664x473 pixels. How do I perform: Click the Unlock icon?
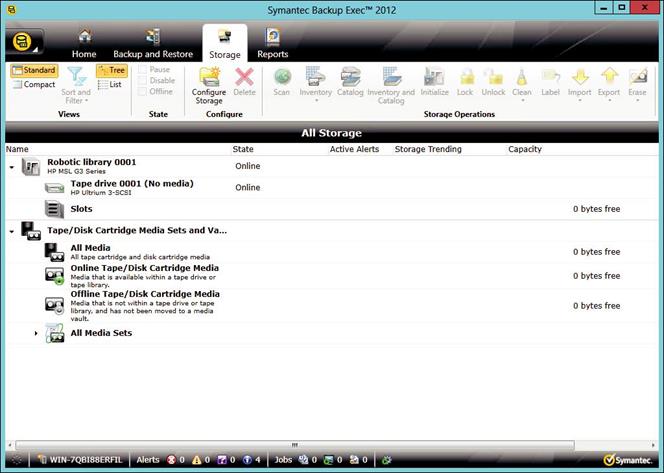(493, 77)
